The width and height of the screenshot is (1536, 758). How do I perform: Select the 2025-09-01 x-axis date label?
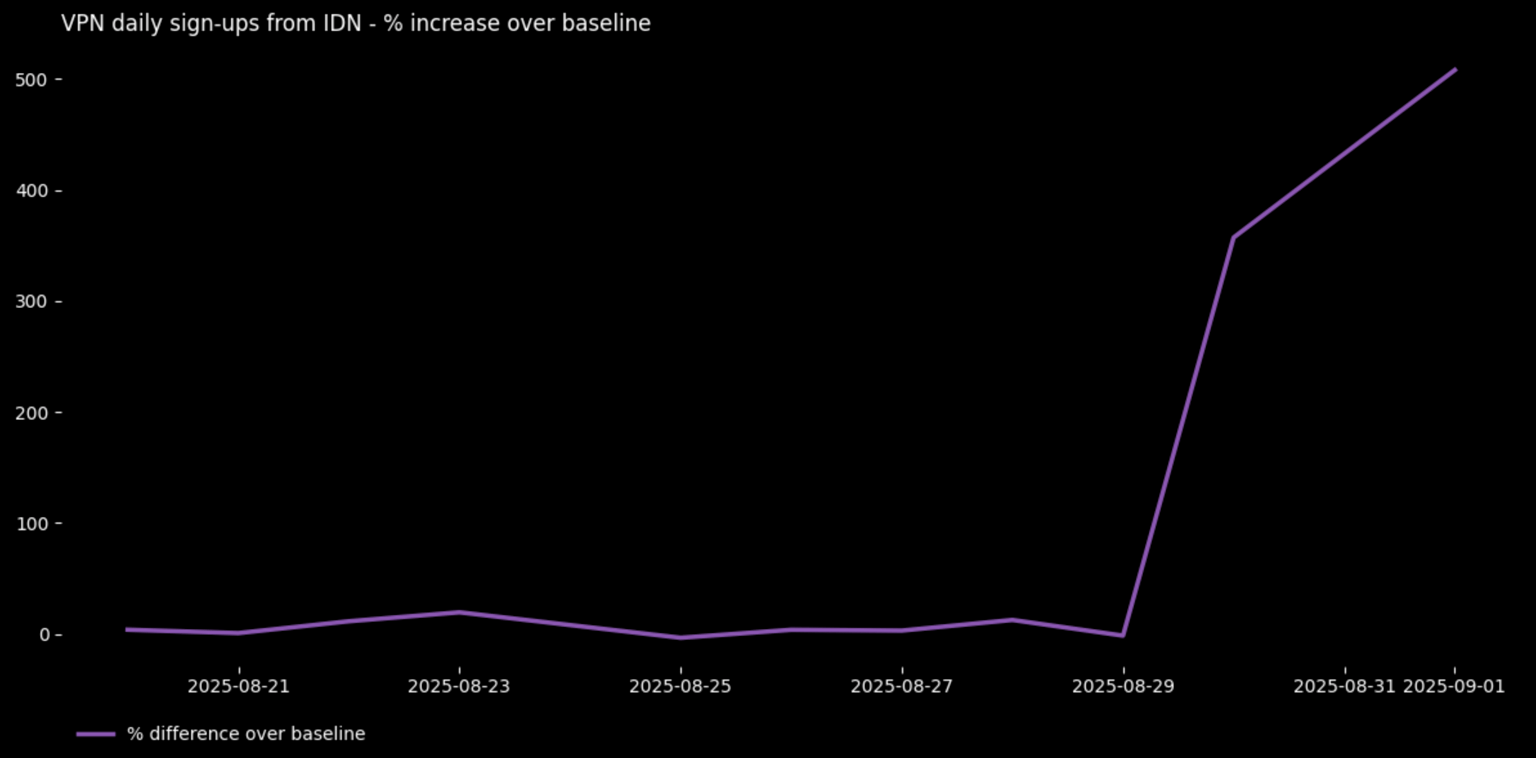coord(1454,686)
